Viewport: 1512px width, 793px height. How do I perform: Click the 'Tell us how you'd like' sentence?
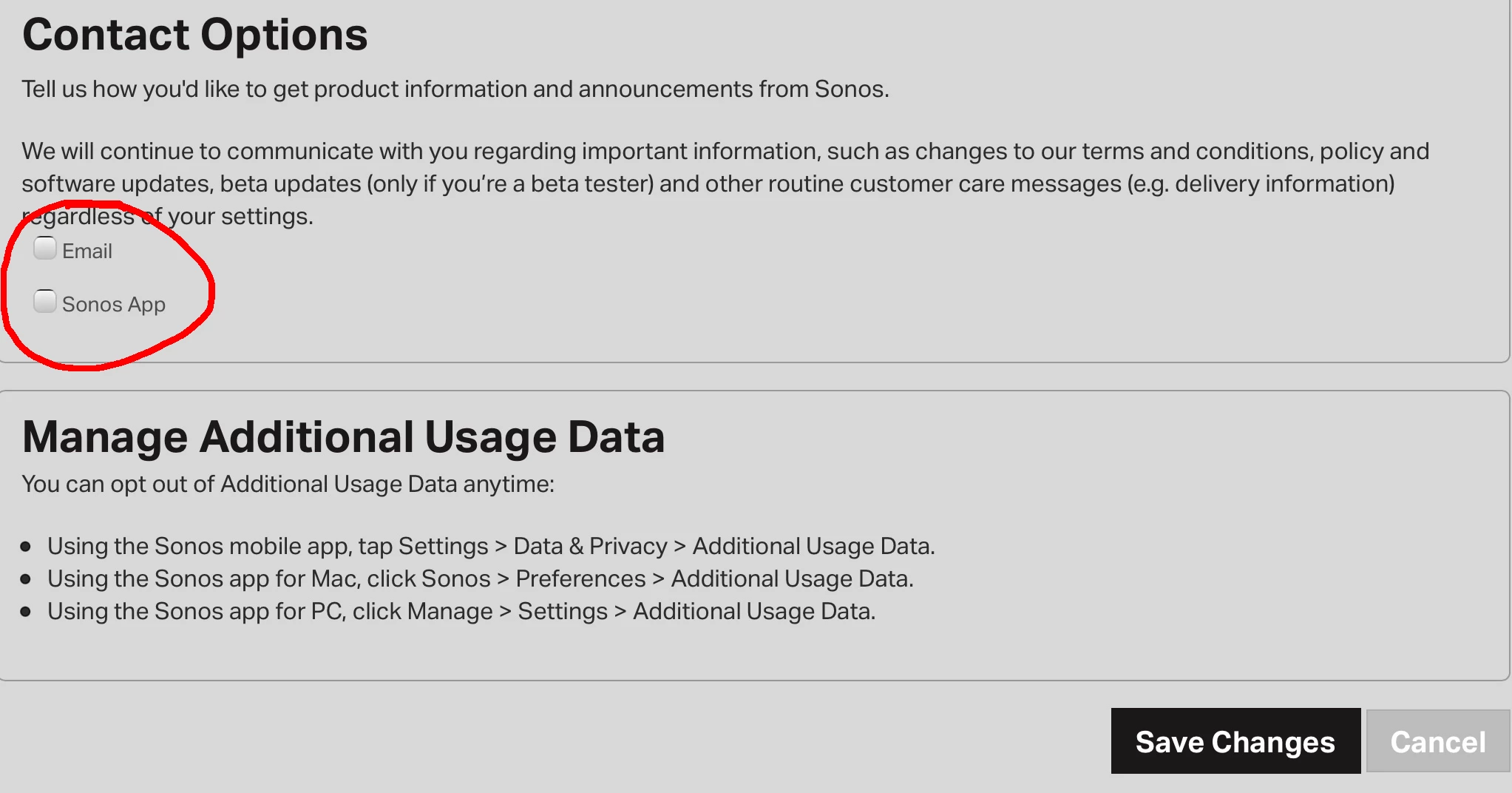point(455,90)
